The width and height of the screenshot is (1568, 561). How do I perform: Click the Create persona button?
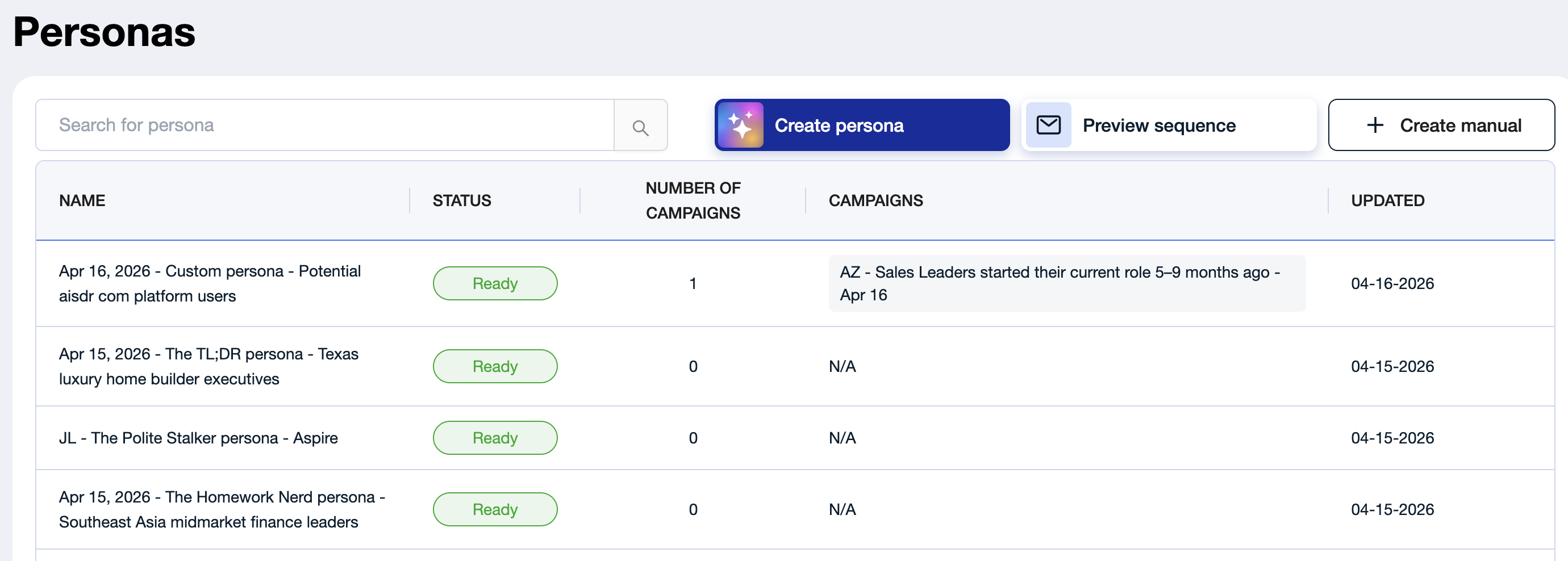tap(862, 125)
